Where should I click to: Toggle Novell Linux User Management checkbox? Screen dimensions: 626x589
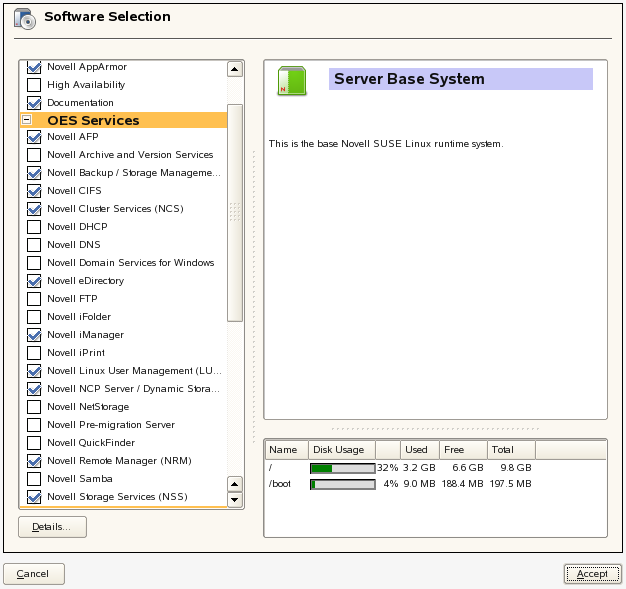(34, 371)
